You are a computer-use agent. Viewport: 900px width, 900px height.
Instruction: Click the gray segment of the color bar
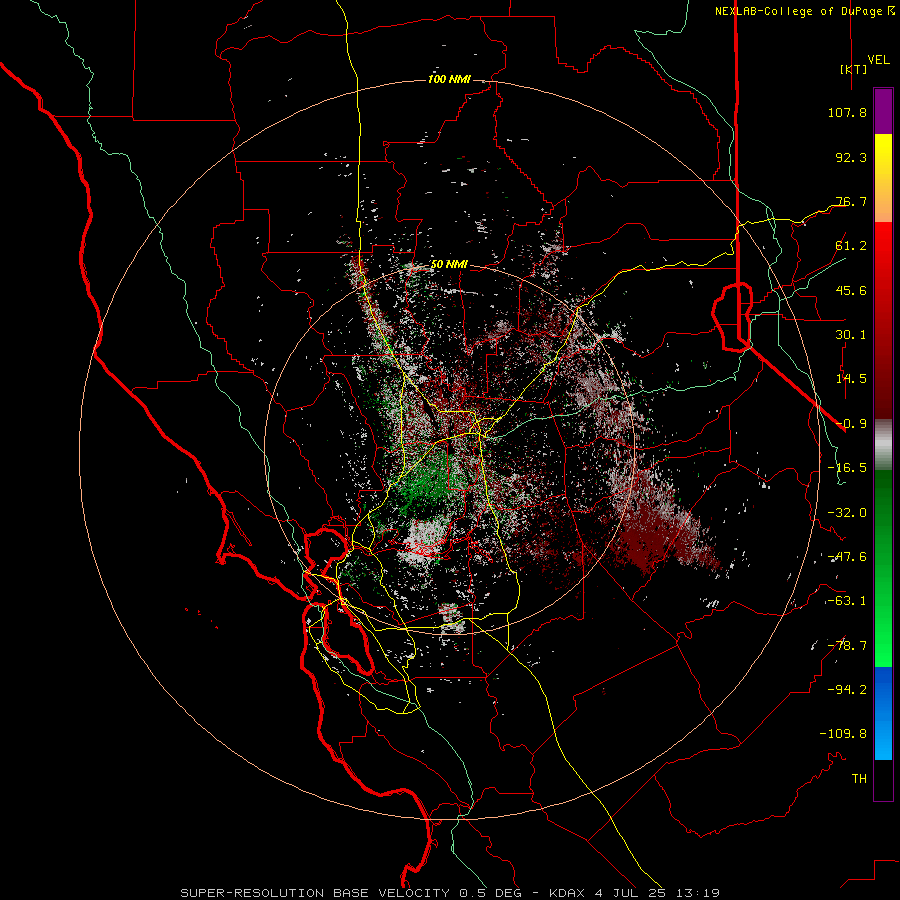(x=883, y=445)
